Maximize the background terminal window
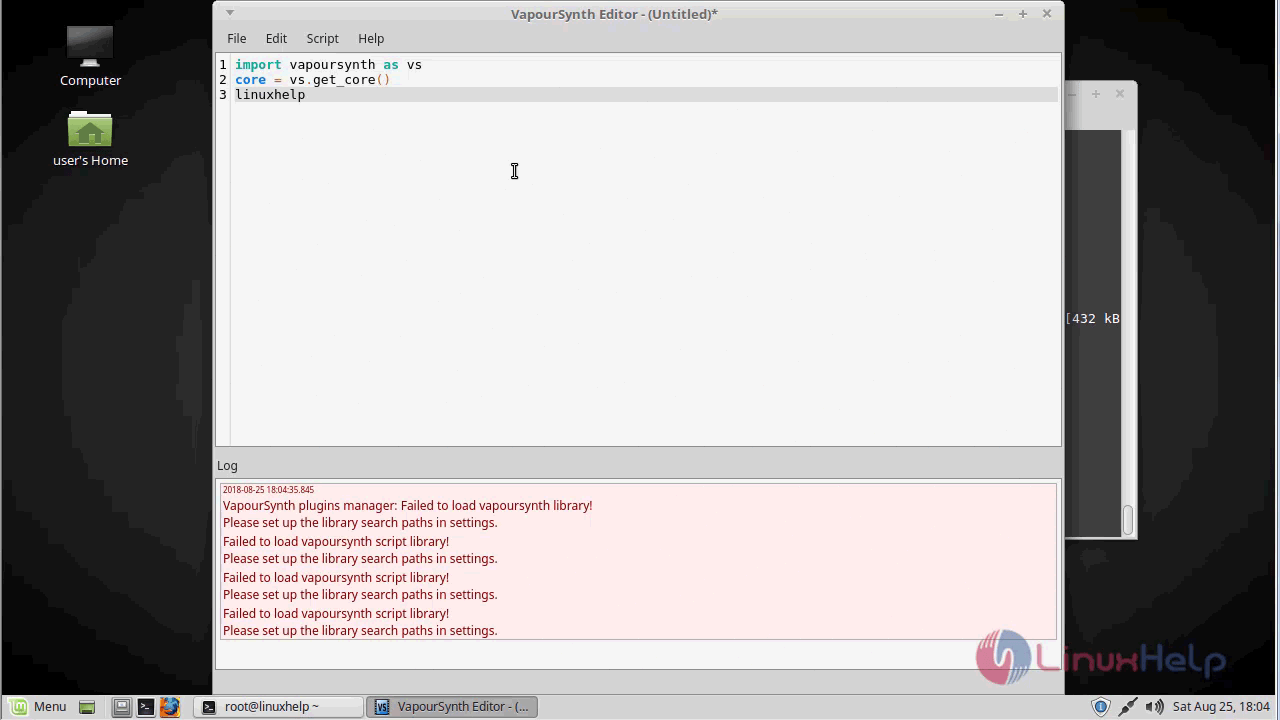Viewport: 1280px width, 720px height. click(x=1096, y=94)
